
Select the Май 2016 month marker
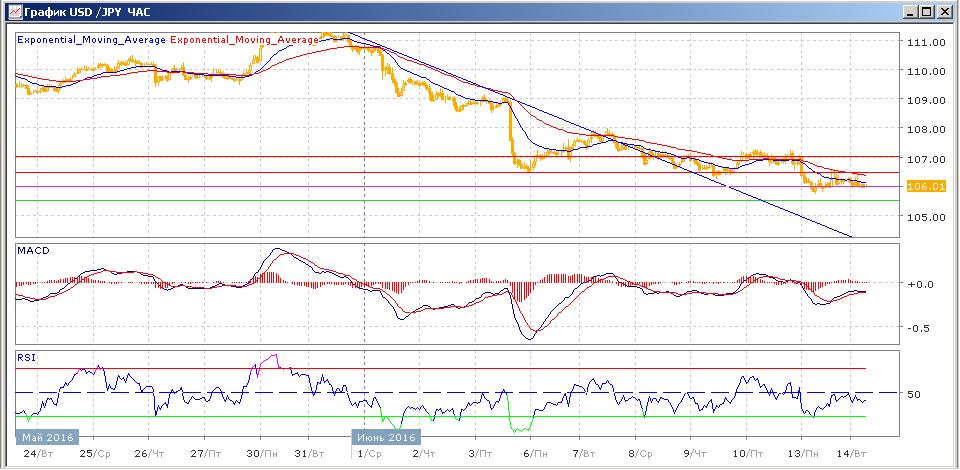tap(48, 437)
